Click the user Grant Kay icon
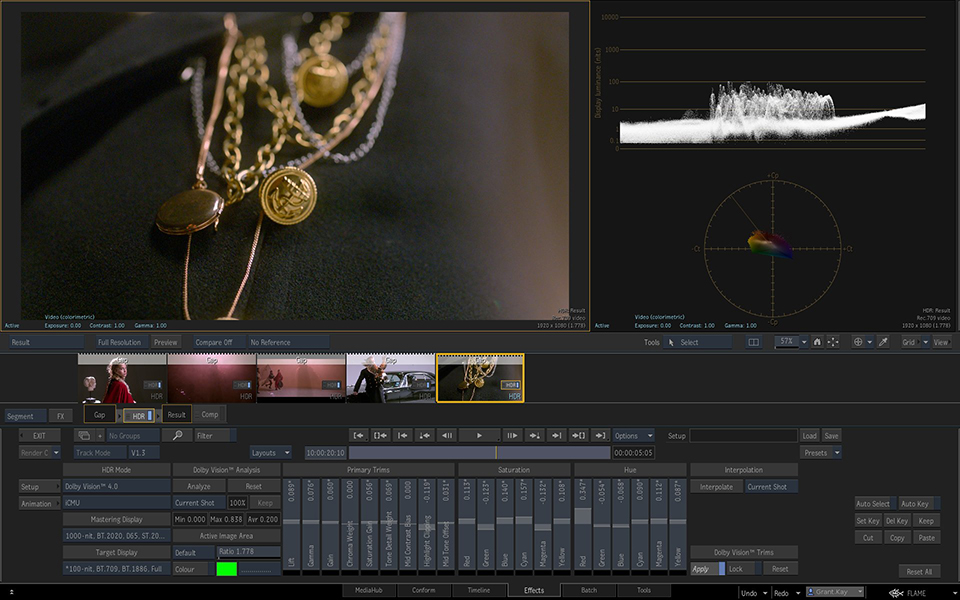Screen dimensions: 960x600 [x=811, y=592]
